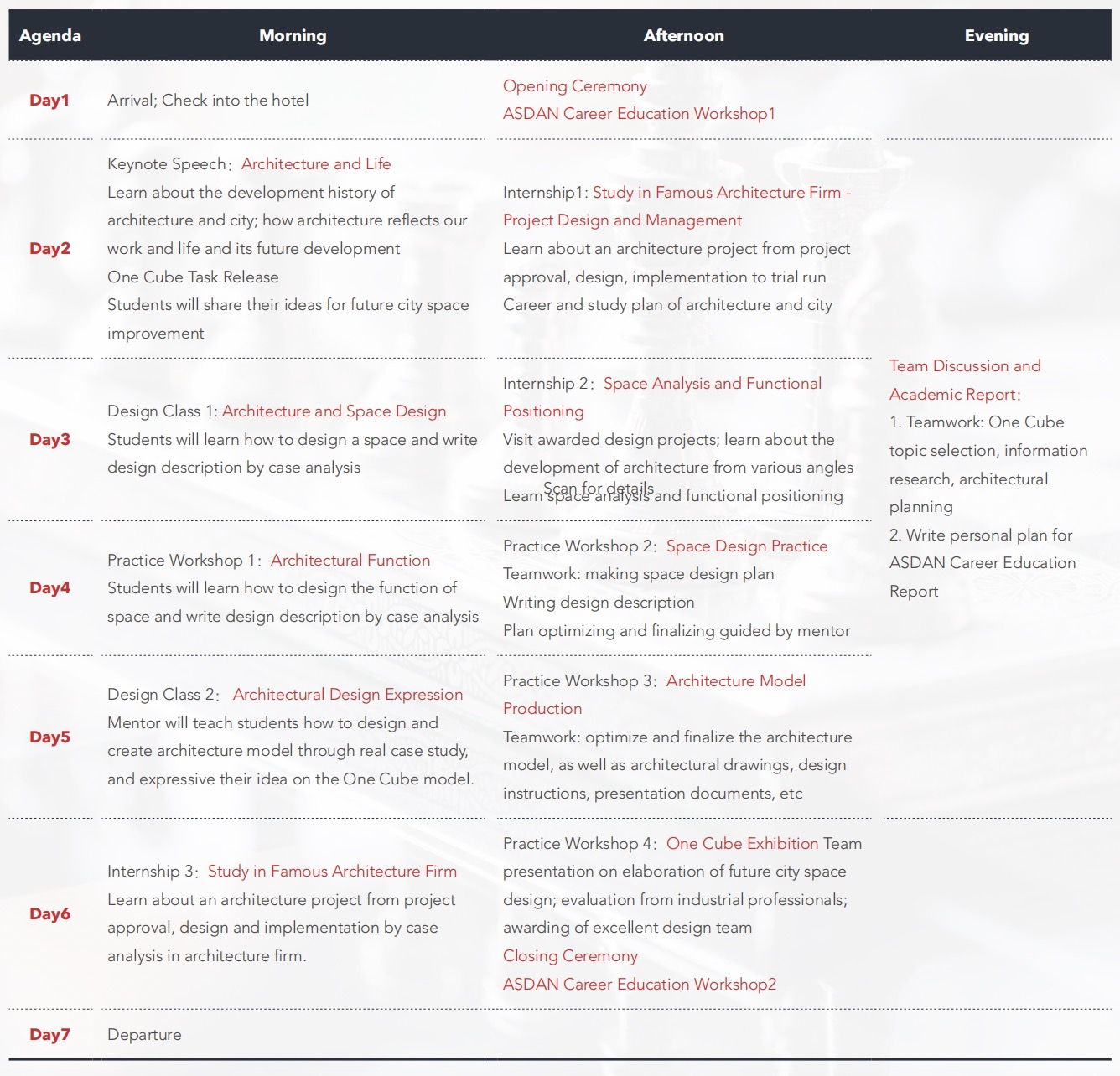Screen dimensions: 1120x1076
Task: Click 'Design Class 1:' label
Action: point(163,411)
